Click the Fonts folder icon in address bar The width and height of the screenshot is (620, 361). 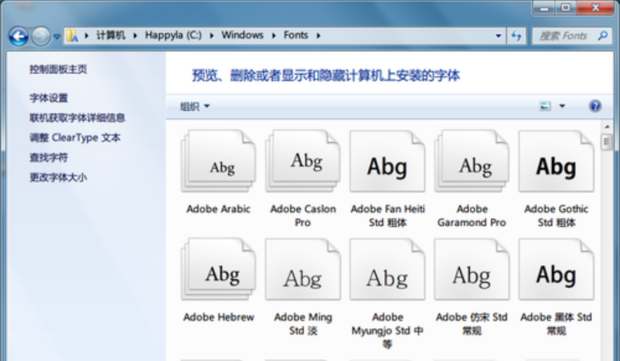(72, 36)
